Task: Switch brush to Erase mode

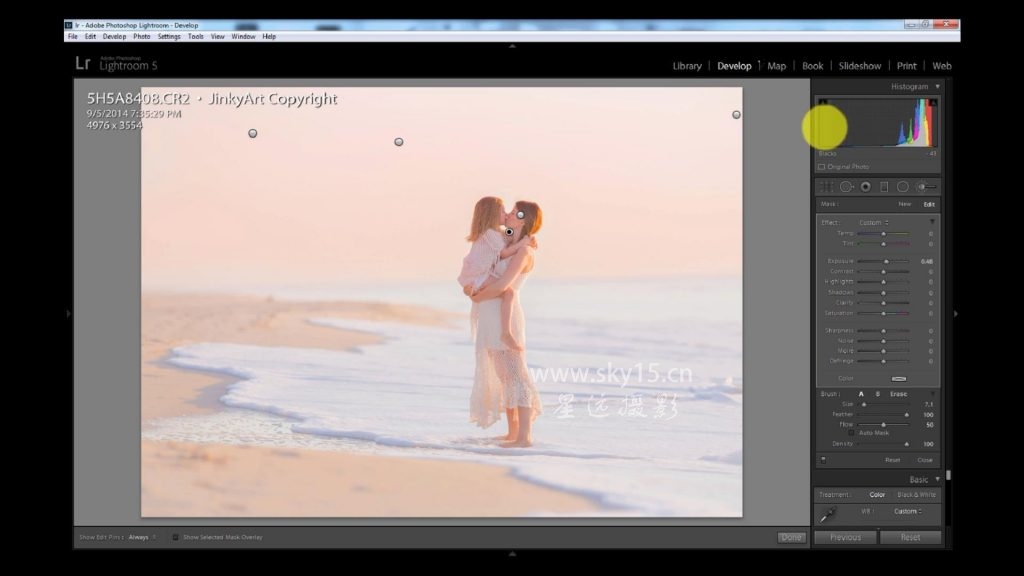Action: point(899,394)
